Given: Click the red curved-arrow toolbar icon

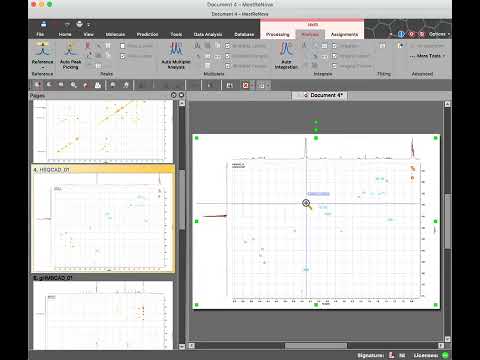Looking at the screenshot, I should [x=85, y=85].
